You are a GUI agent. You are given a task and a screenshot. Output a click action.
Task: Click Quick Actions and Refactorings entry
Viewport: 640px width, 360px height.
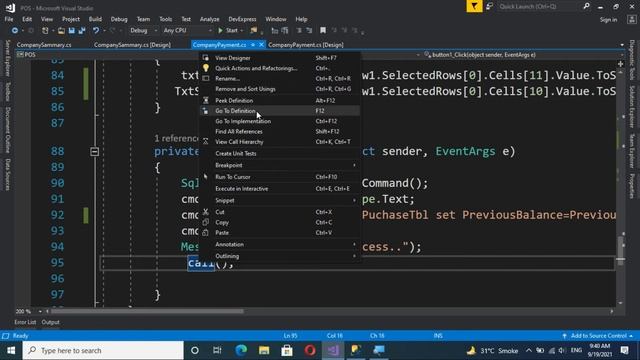(280, 68)
